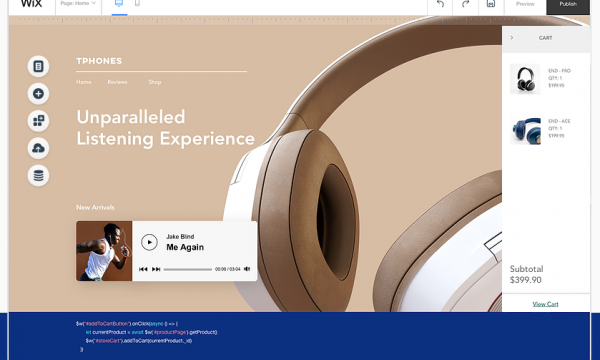Viewport: 600px width, 360px height.
Task: Click the END - PRO product name
Action: click(x=559, y=71)
